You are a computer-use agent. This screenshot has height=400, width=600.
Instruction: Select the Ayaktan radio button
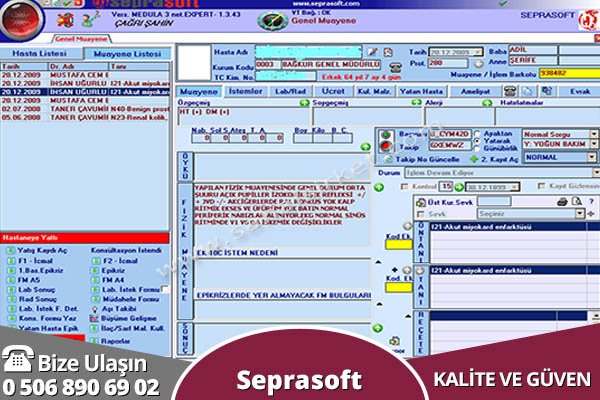click(x=478, y=134)
